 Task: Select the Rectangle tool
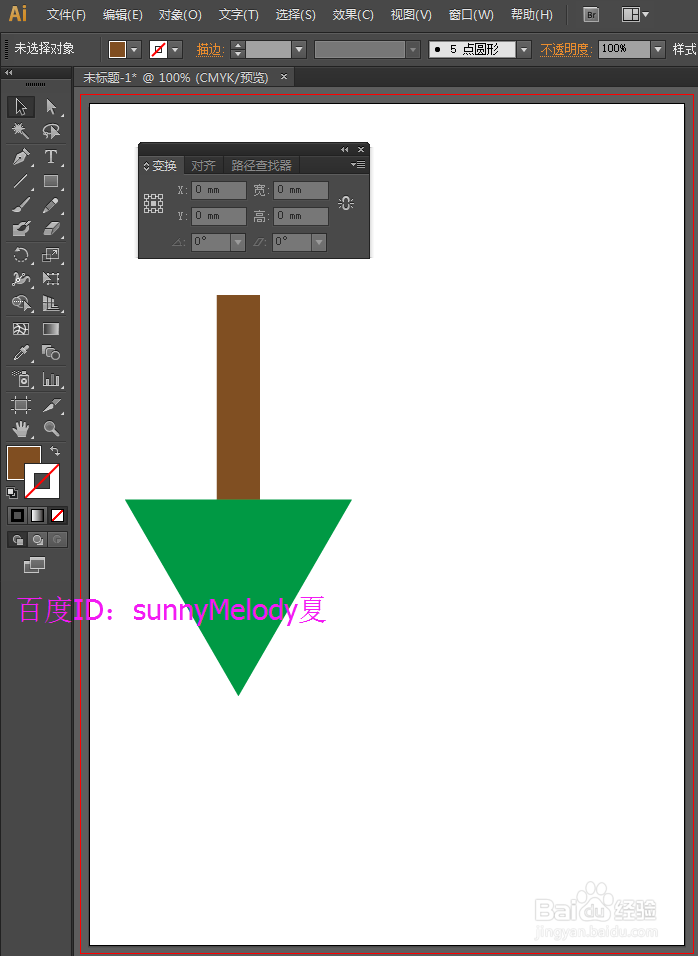pyautogui.click(x=51, y=181)
